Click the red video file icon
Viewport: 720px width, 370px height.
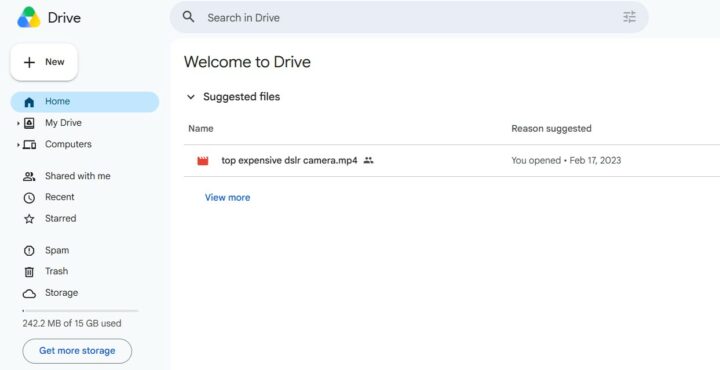click(x=202, y=161)
